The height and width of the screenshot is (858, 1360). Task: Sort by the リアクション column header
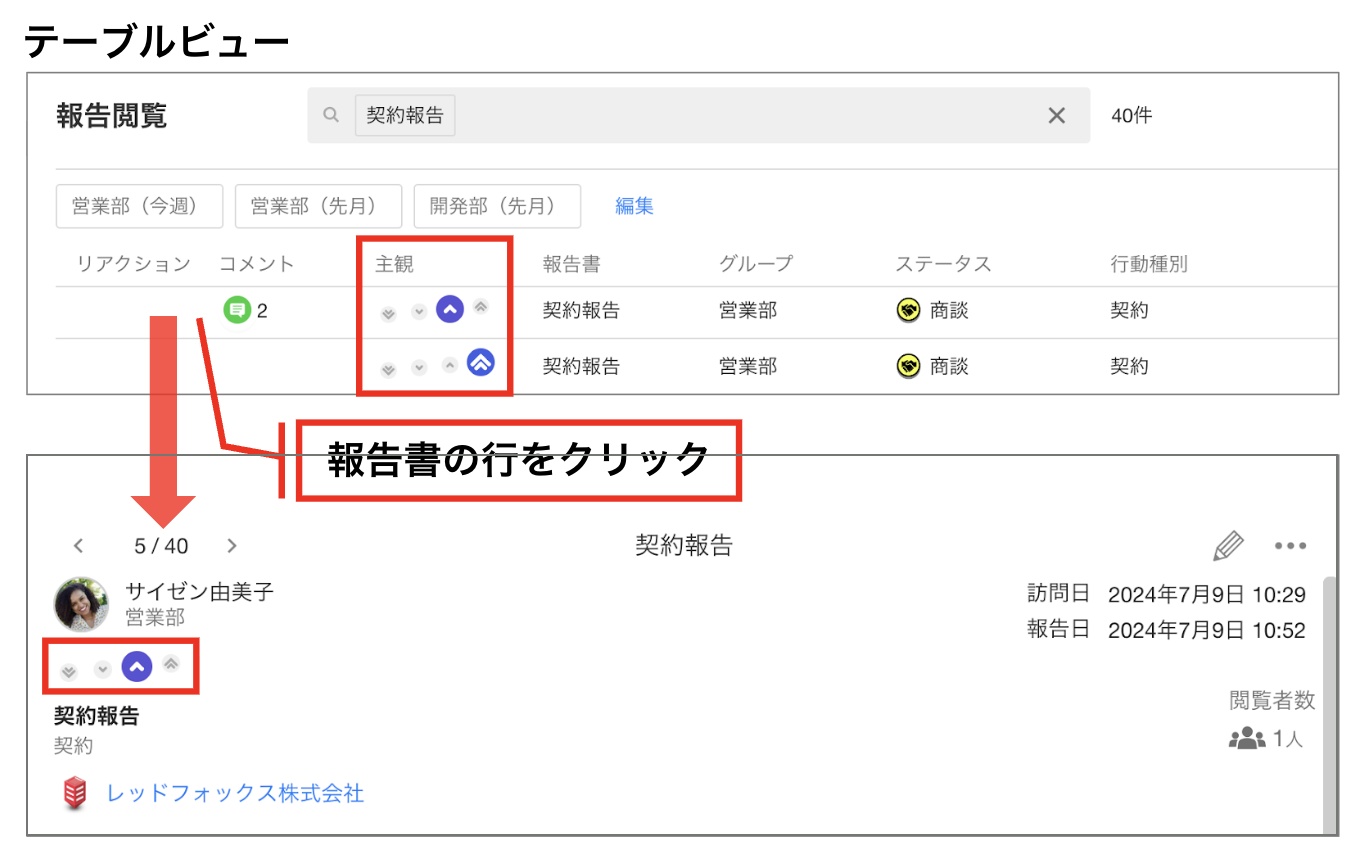[133, 264]
